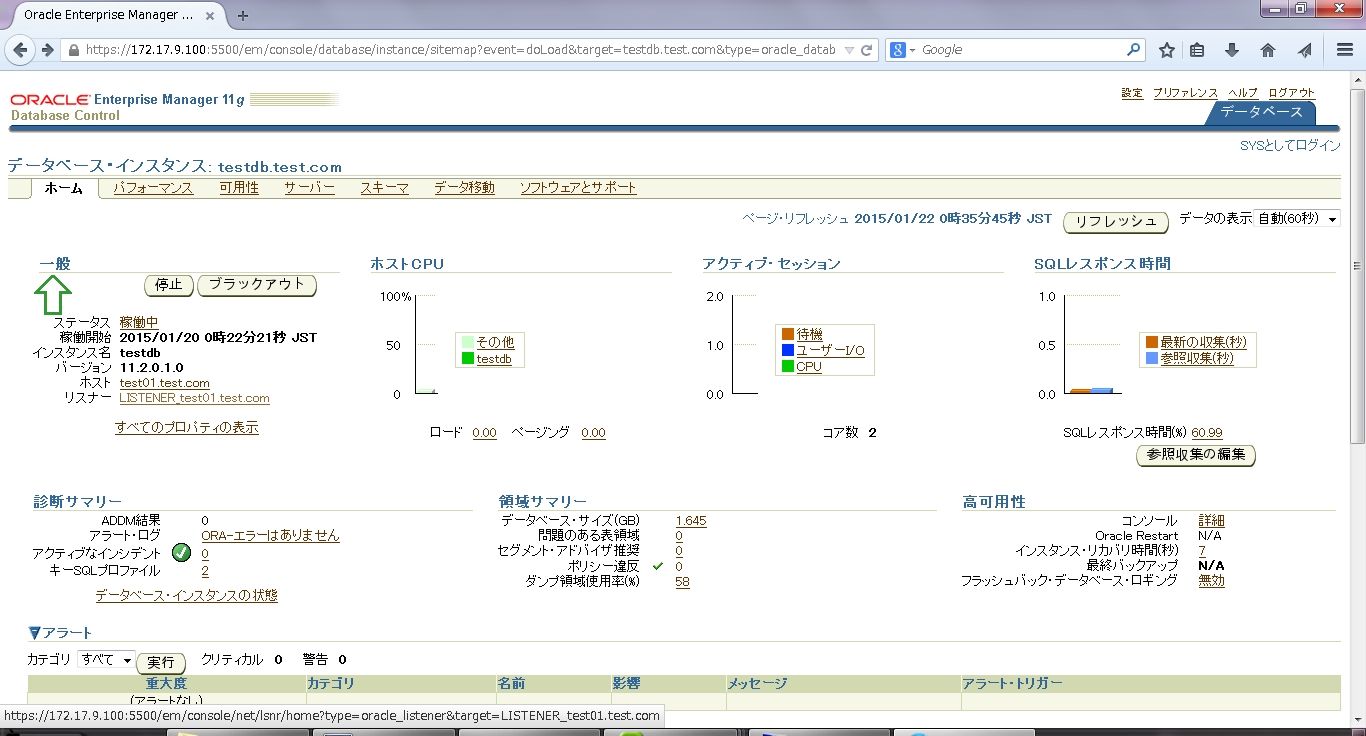Show the bookmarks list
Viewport: 1366px width, 736px height.
pyautogui.click(x=1197, y=50)
